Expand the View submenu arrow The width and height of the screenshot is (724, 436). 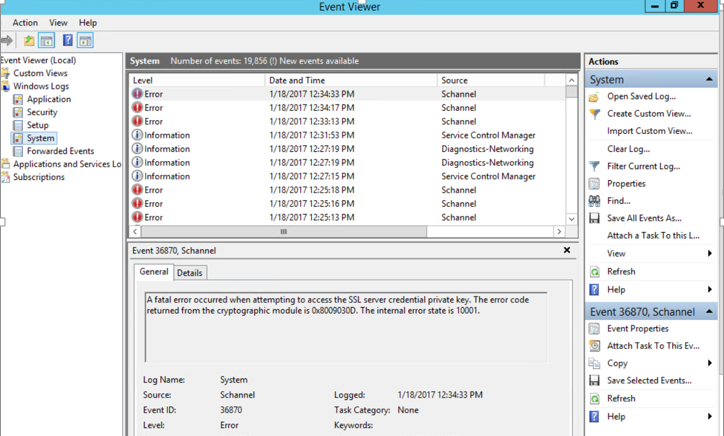(709, 254)
